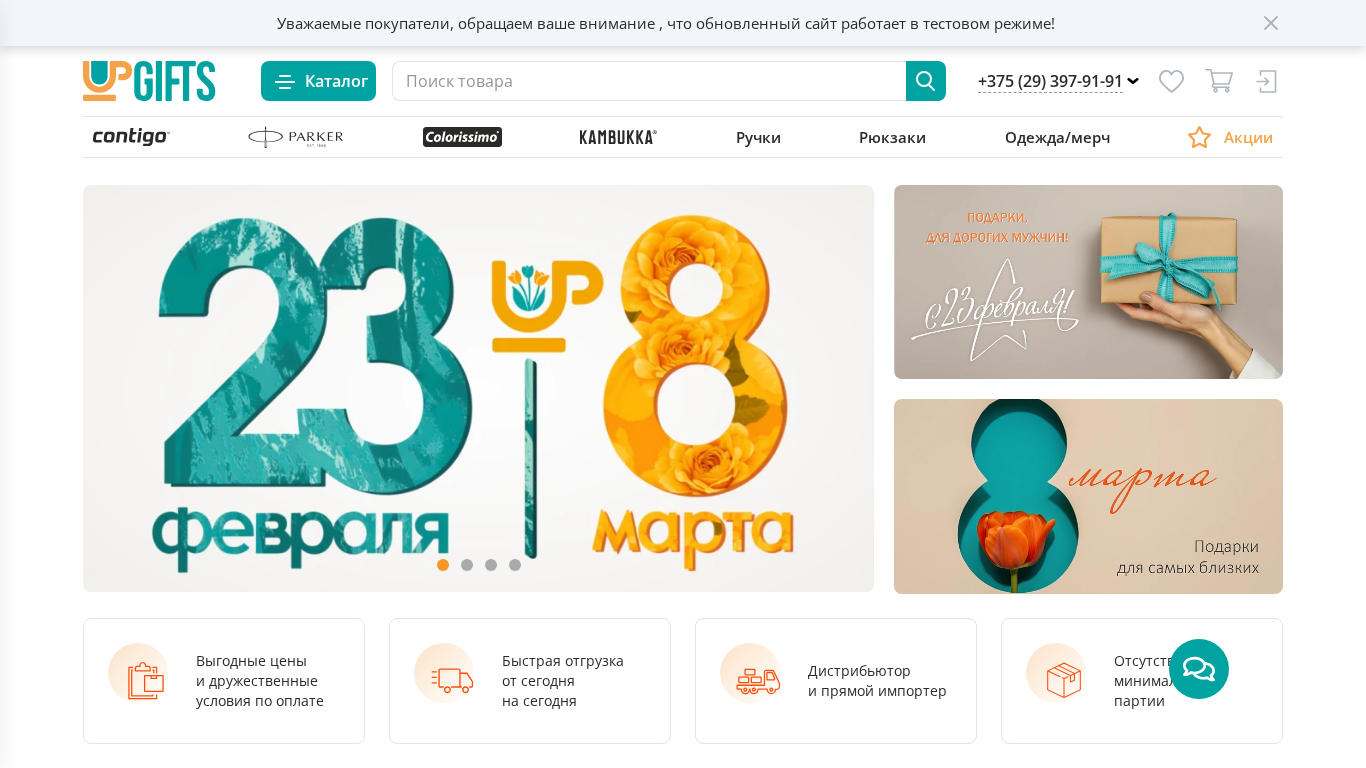Select the second carousel slide dot
Image resolution: width=1366 pixels, height=768 pixels.
click(467, 565)
